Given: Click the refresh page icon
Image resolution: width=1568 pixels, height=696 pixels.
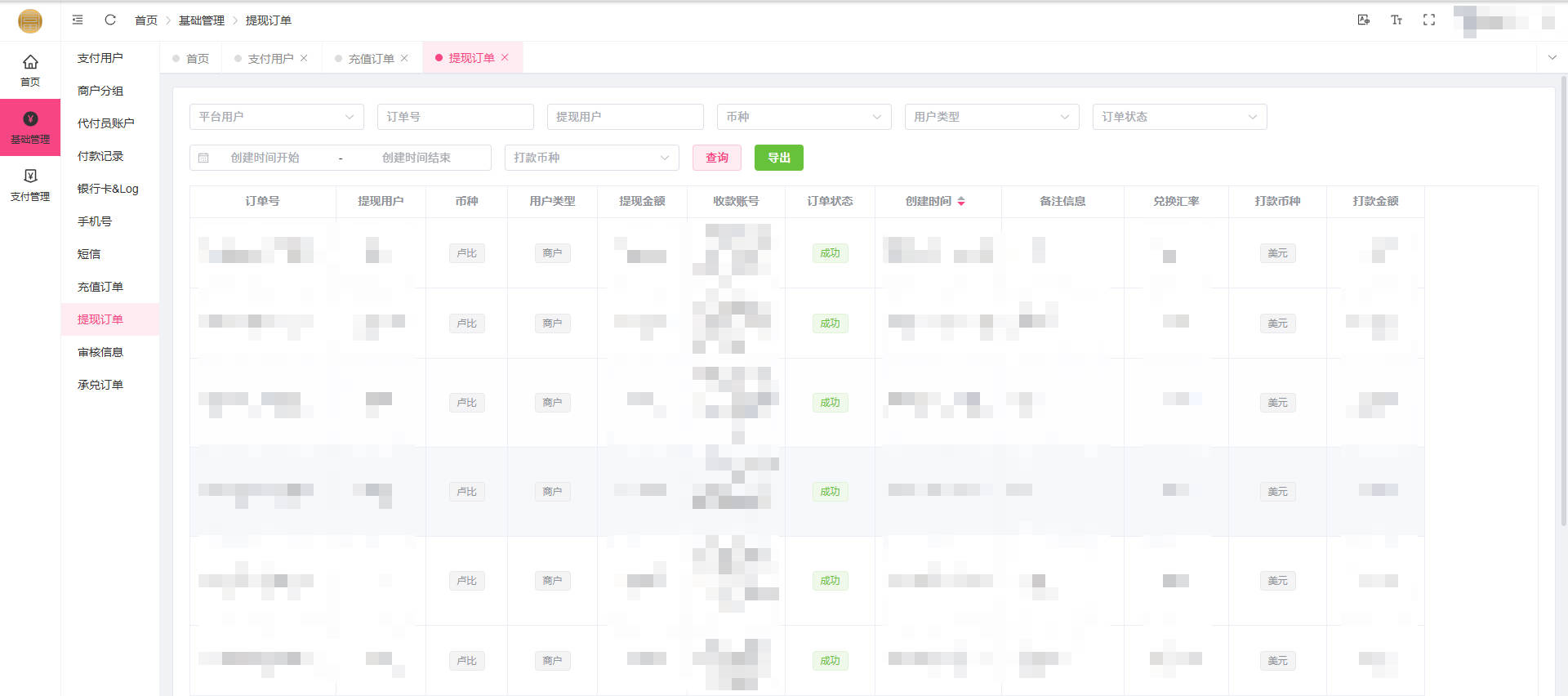Looking at the screenshot, I should tap(110, 20).
